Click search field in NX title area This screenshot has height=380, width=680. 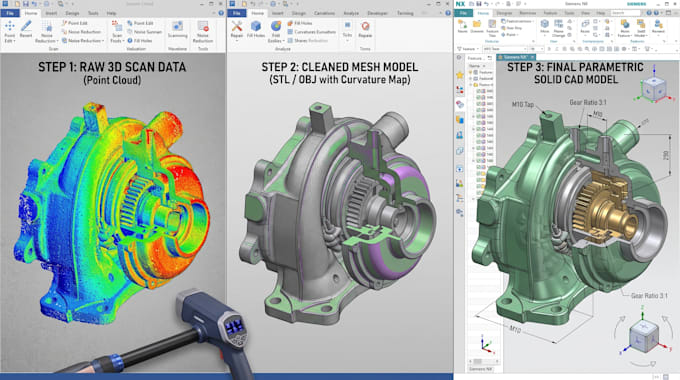[x=625, y=13]
